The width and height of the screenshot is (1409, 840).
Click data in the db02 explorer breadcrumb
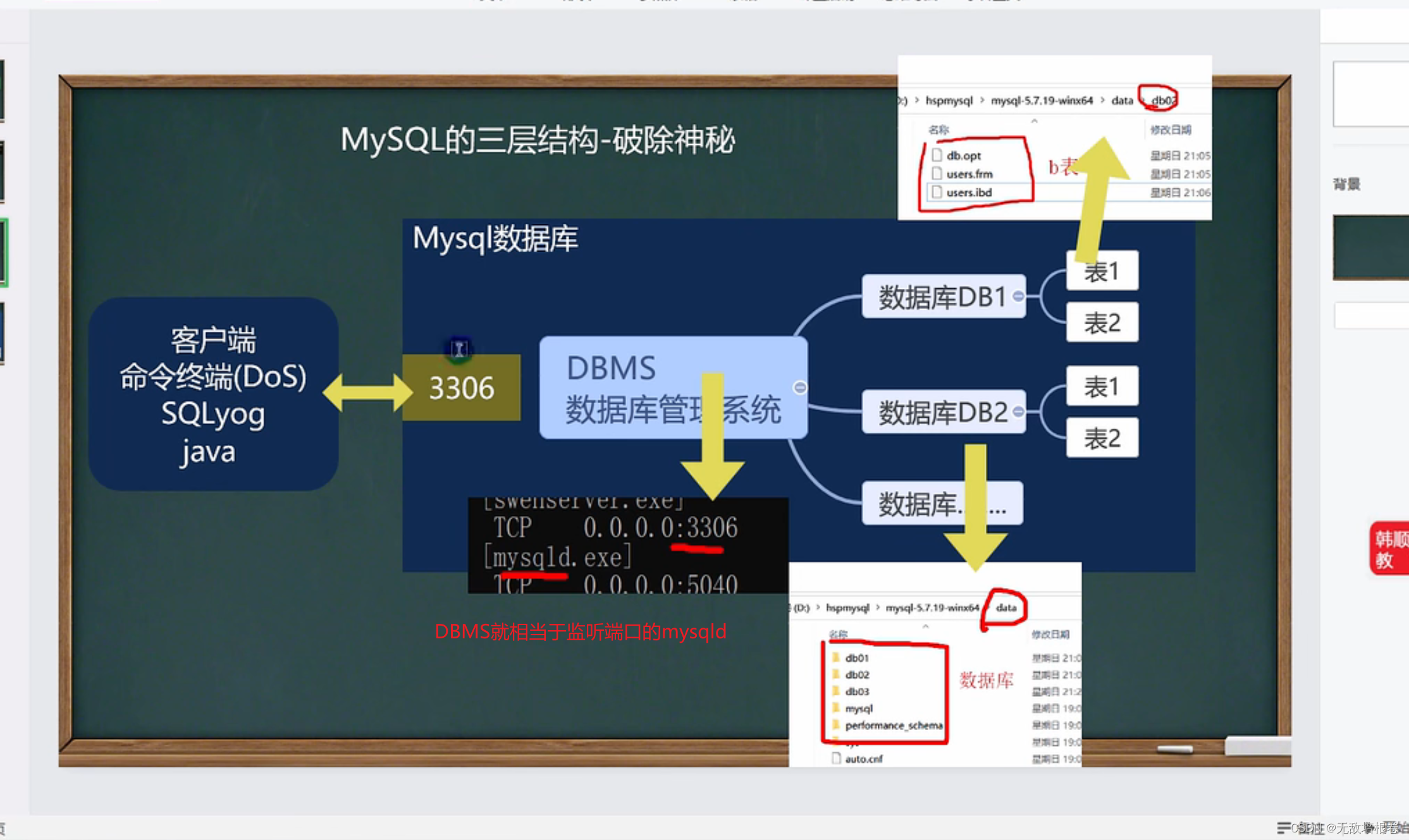tap(1122, 100)
